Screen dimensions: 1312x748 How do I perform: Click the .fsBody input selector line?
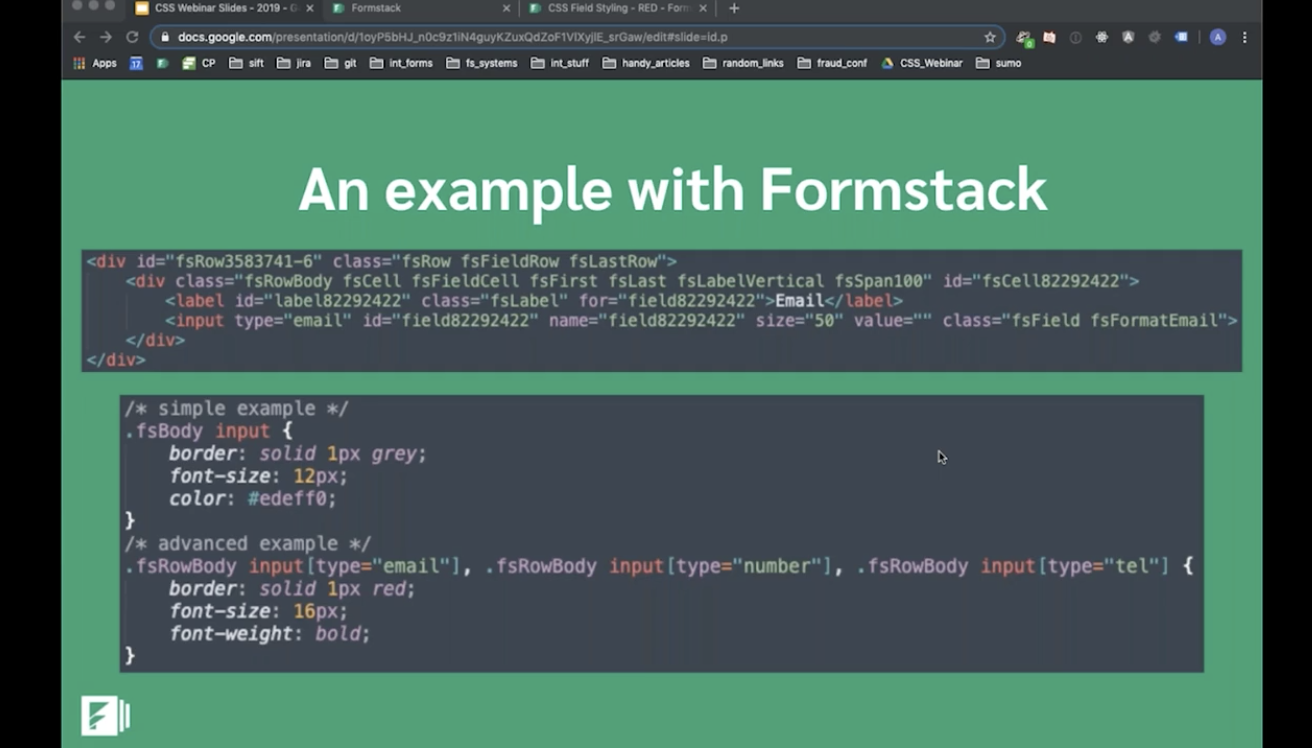coord(209,431)
